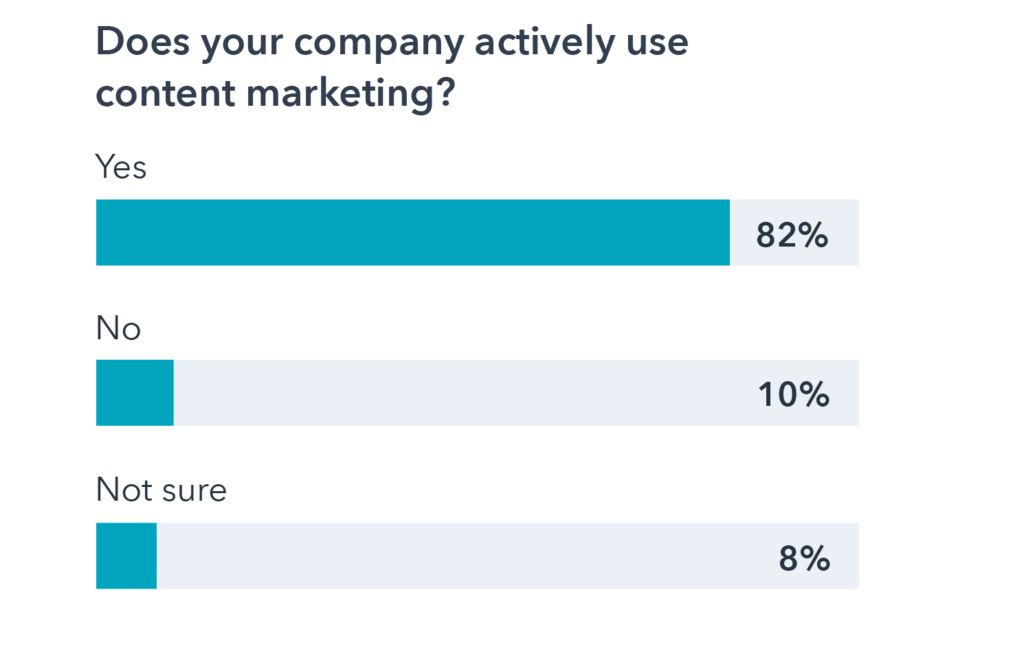The width and height of the screenshot is (1024, 647).
Task: Click the "Not sure" answer label
Action: pyautogui.click(x=161, y=490)
